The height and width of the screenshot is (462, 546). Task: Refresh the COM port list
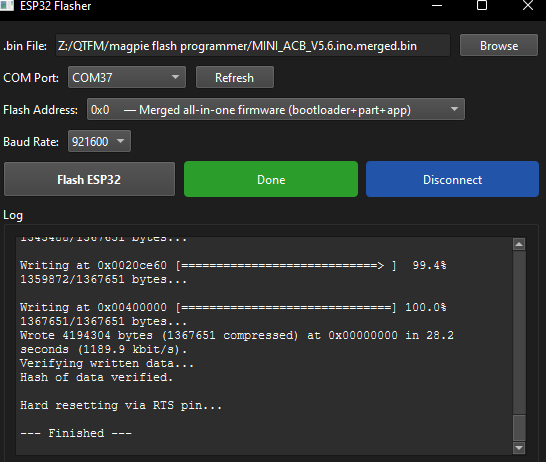point(235,77)
